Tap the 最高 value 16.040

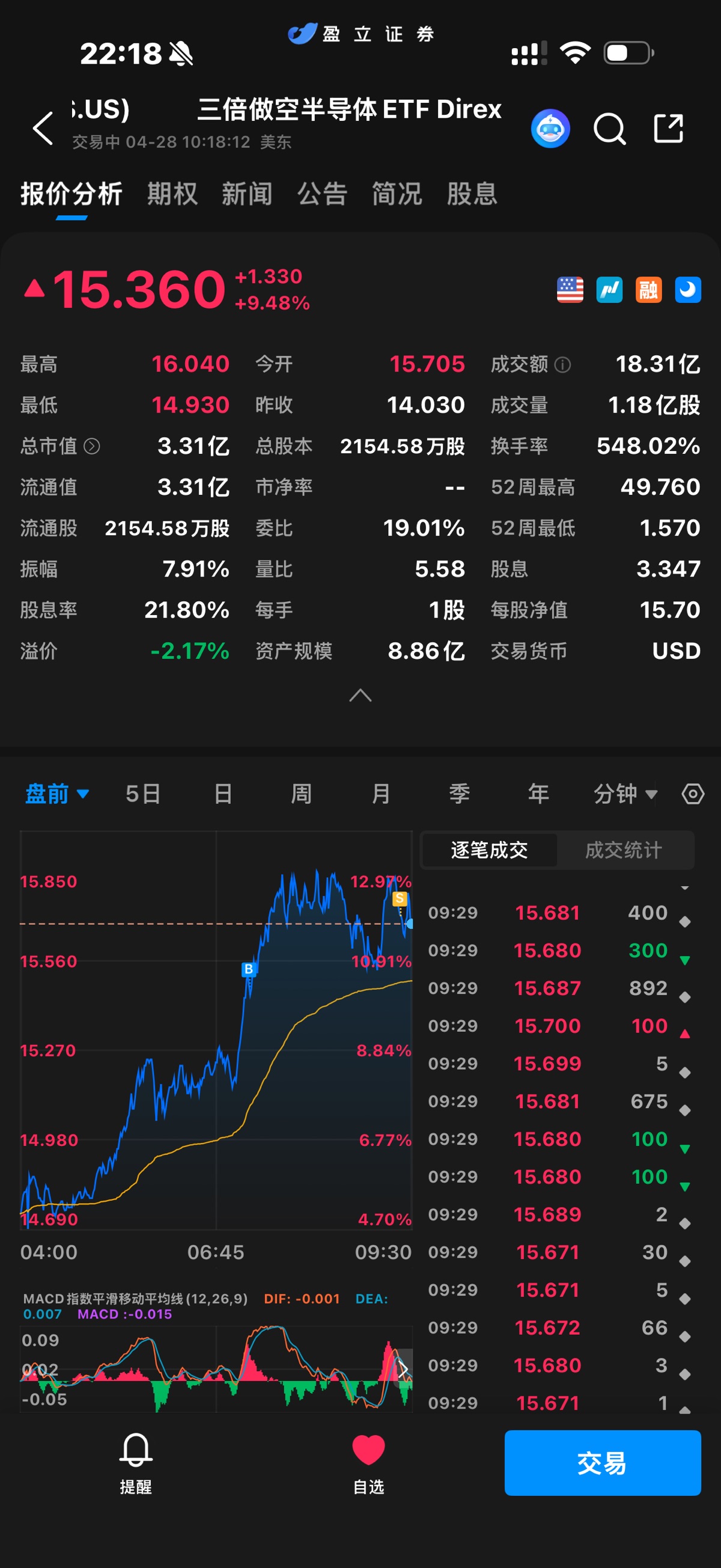pyautogui.click(x=190, y=364)
